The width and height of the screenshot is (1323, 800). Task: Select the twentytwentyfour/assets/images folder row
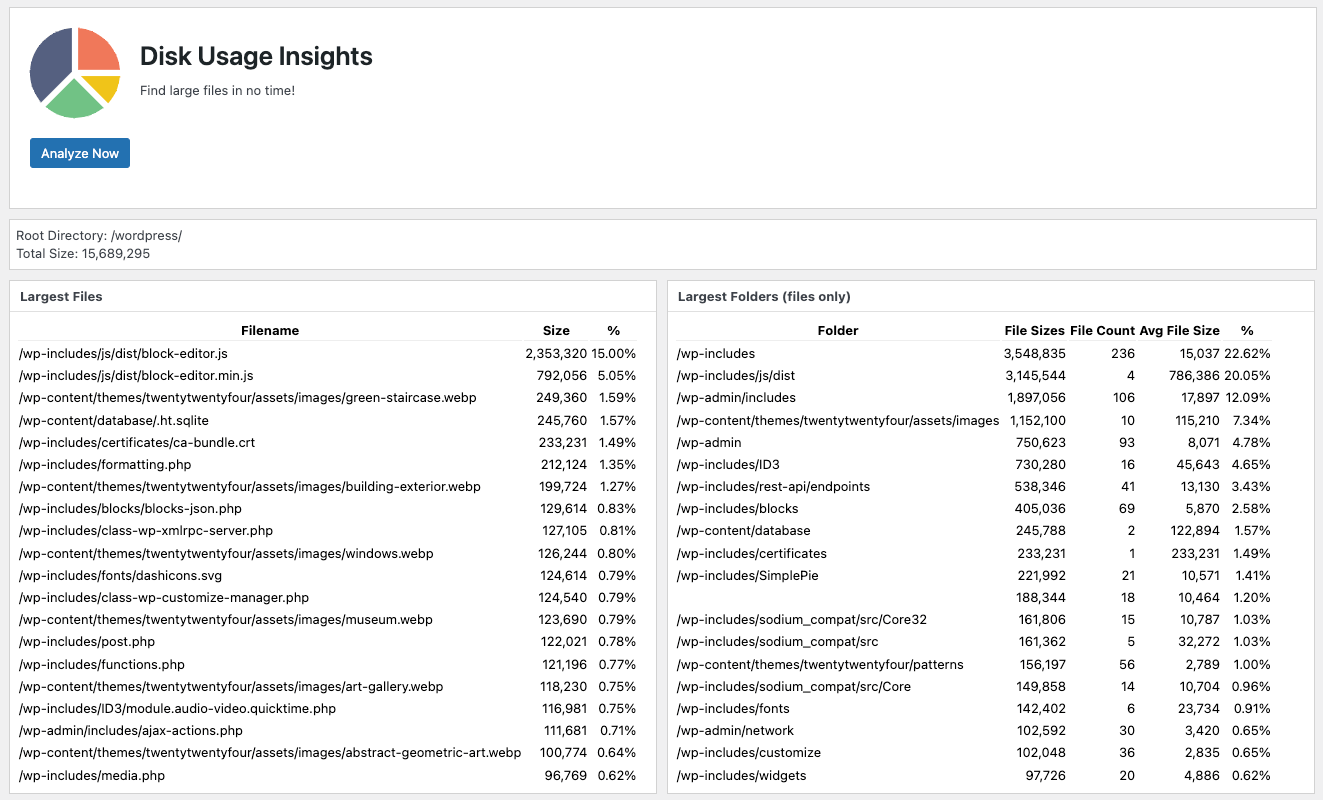pyautogui.click(x=974, y=420)
